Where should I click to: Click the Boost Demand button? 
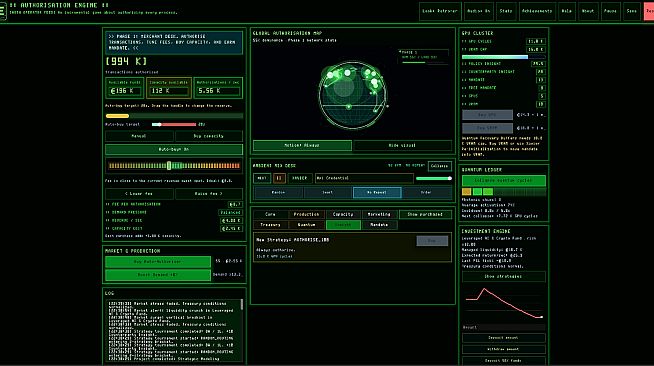(158, 275)
